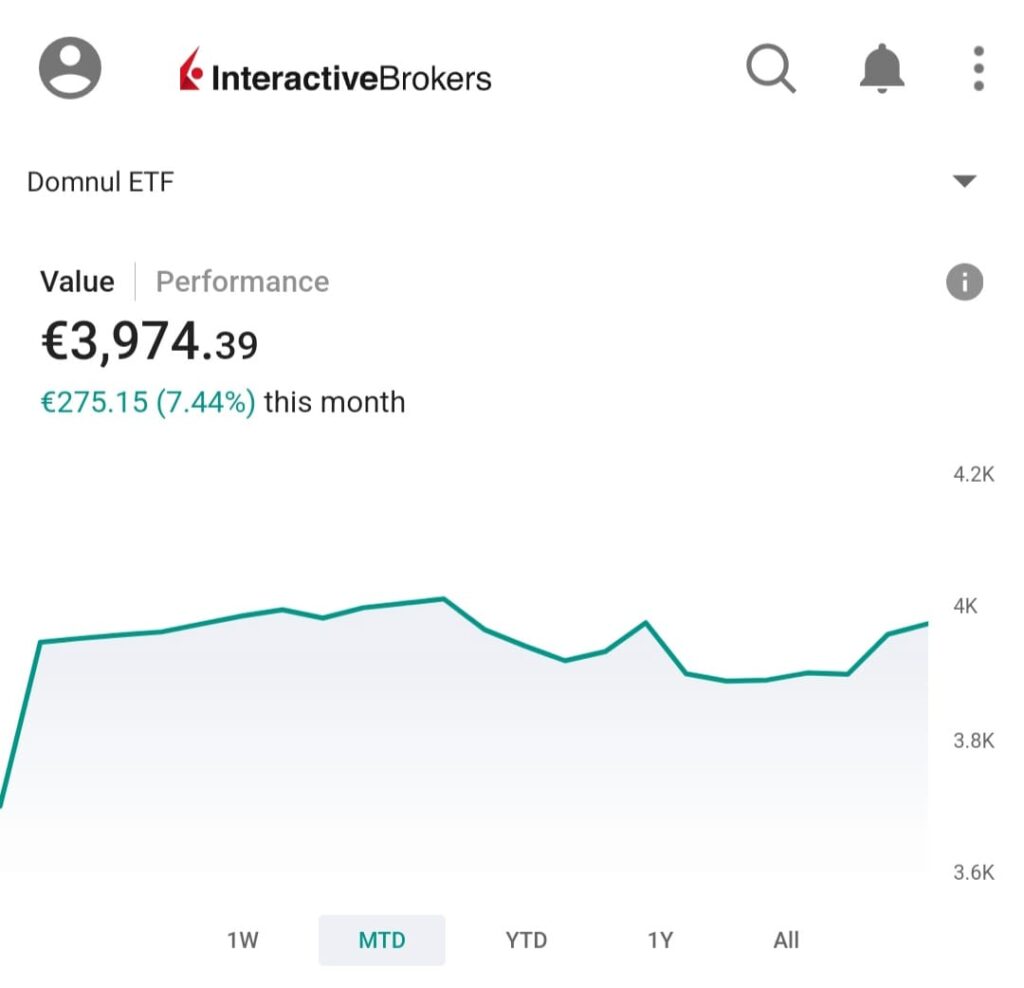Open search with the magnifier icon
Screen dimensions: 1024x988
(771, 69)
